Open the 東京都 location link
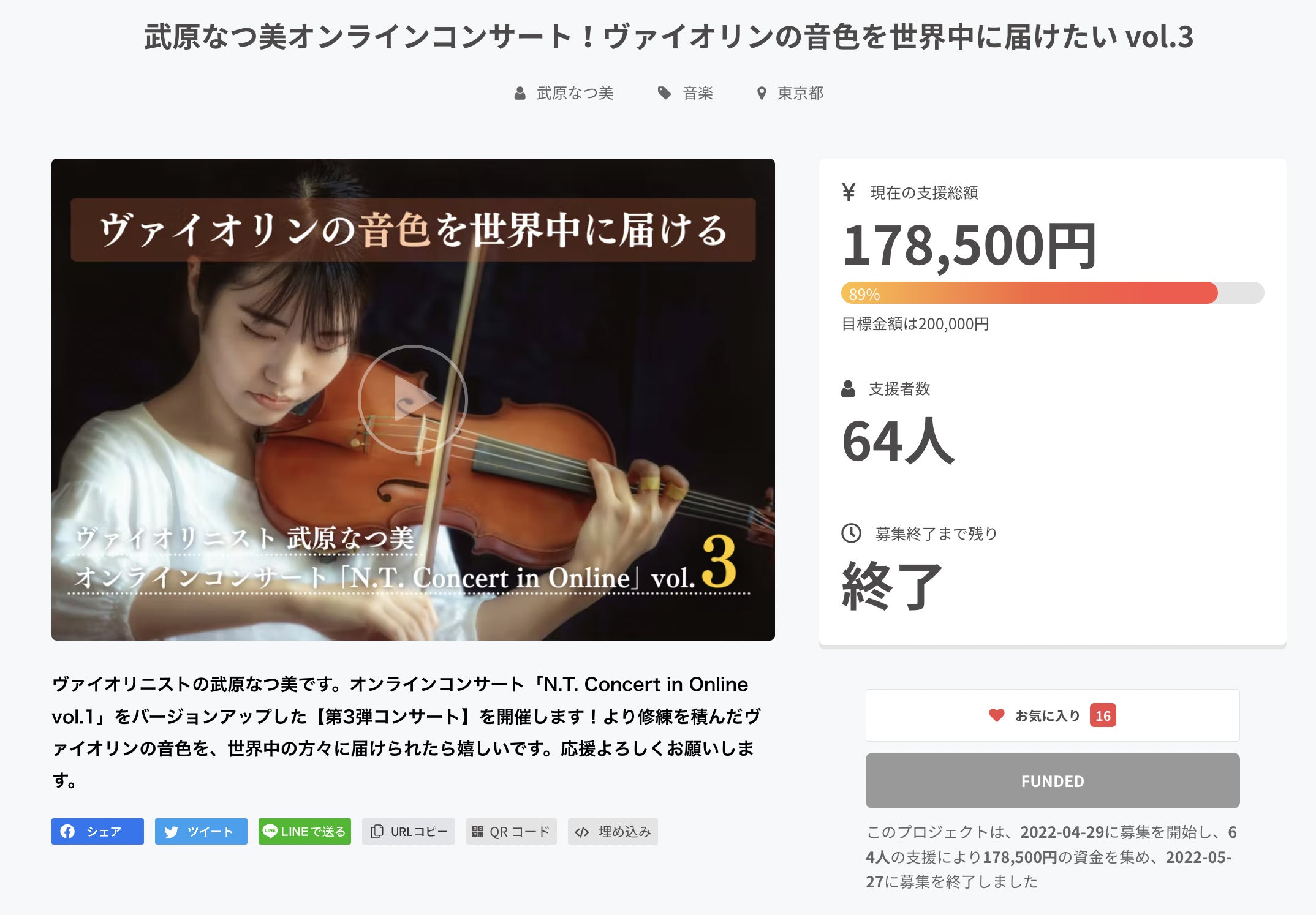This screenshot has width=1316, height=915. 800,93
